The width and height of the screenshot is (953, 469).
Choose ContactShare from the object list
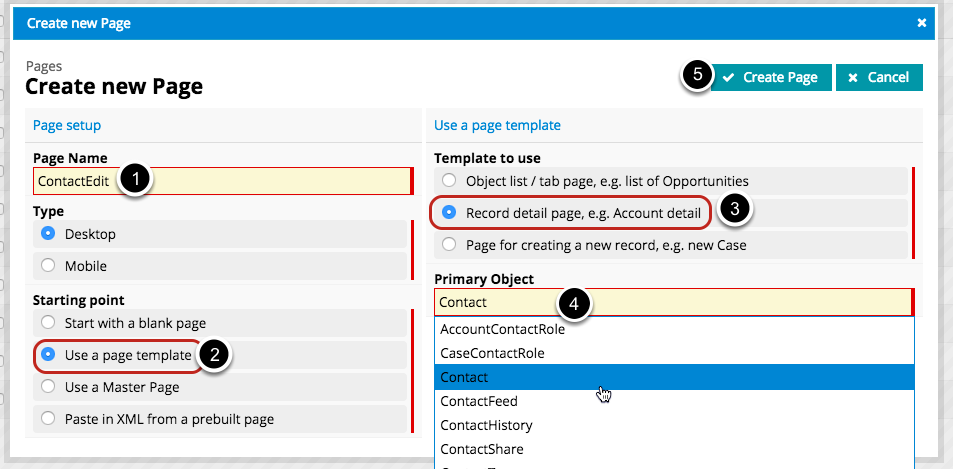(482, 449)
